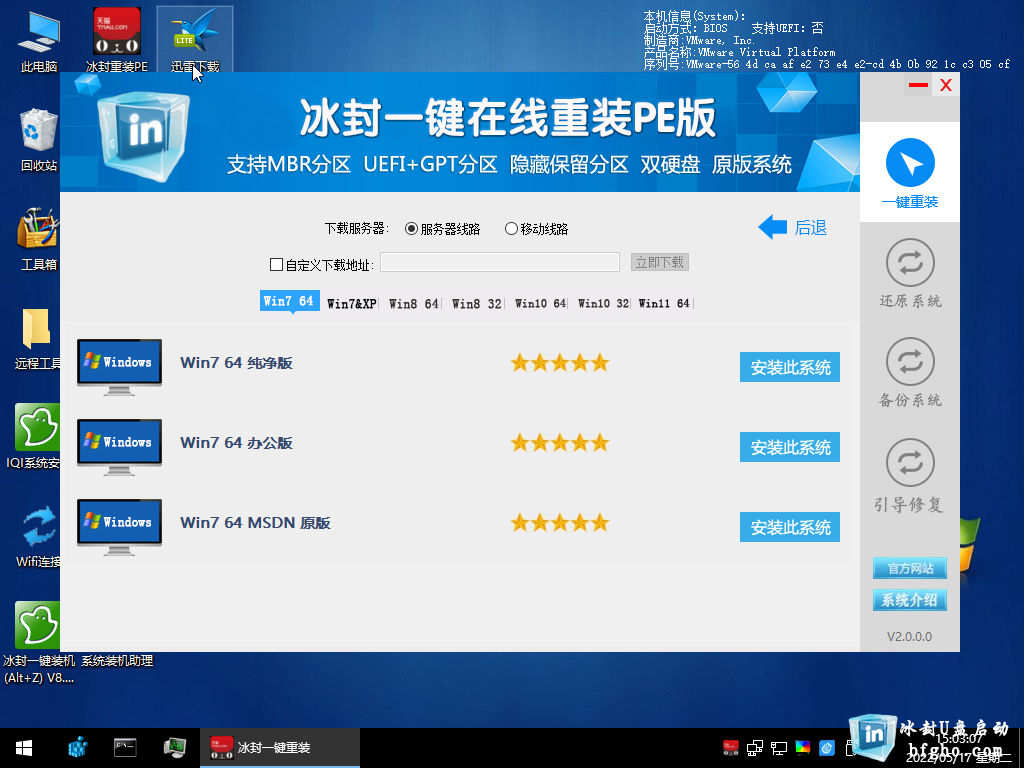The width and height of the screenshot is (1024, 768).
Task: Select 迅雷下载 desktop icon
Action: click(x=195, y=40)
